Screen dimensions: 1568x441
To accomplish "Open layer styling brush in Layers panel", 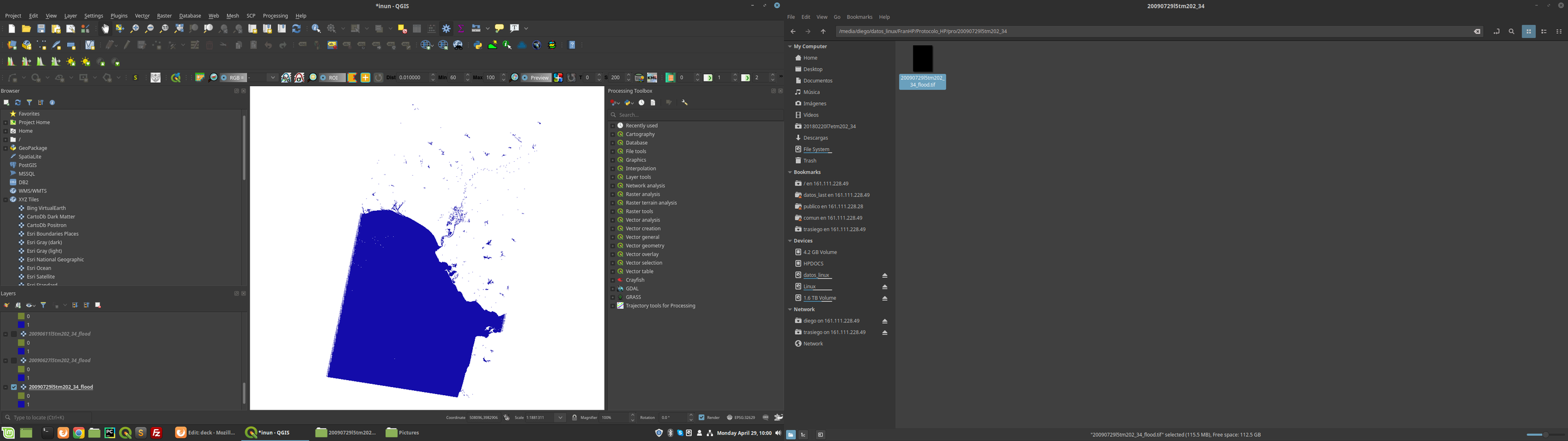I will tap(6, 305).
